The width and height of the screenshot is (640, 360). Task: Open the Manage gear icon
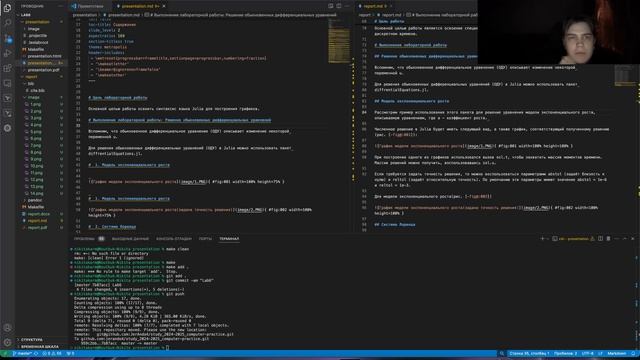click(7, 342)
